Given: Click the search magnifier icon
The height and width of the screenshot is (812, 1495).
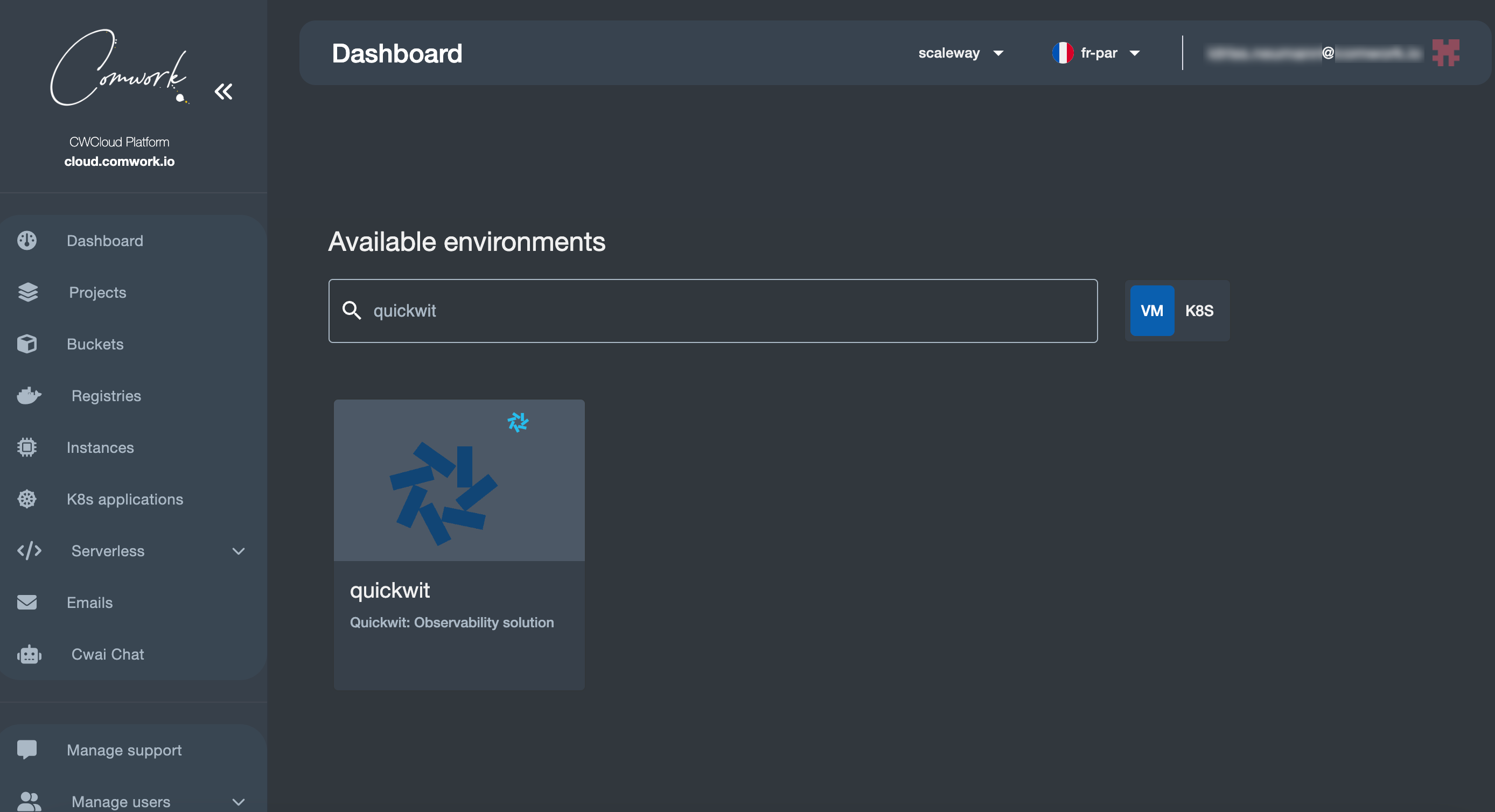Looking at the screenshot, I should pos(352,311).
